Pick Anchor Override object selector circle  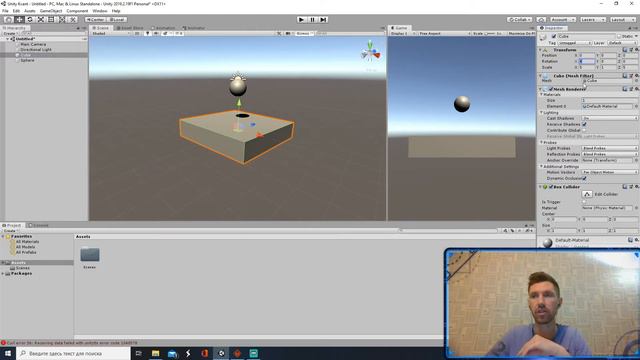tap(636, 160)
